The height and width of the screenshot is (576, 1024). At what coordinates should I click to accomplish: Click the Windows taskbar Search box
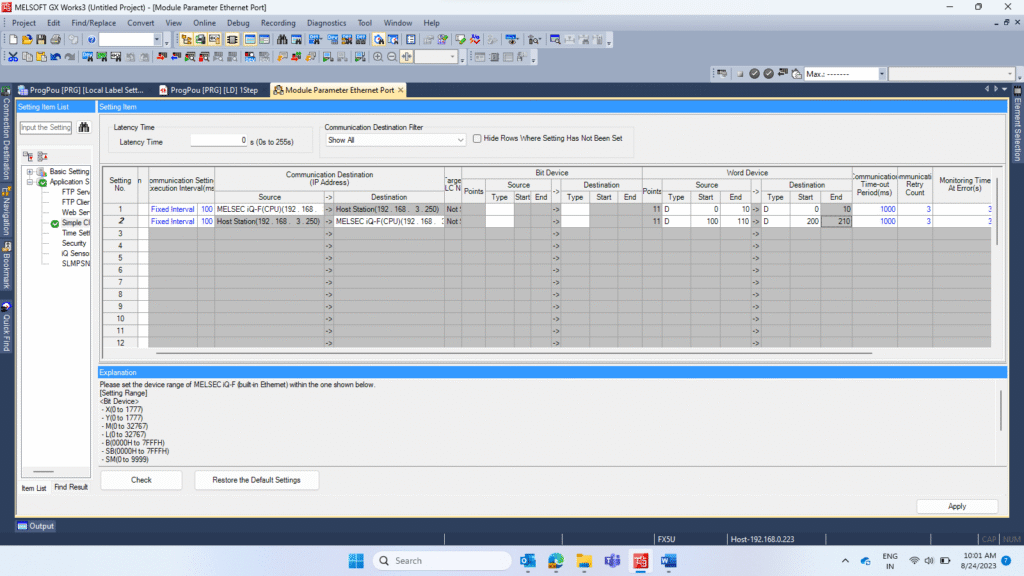click(442, 560)
